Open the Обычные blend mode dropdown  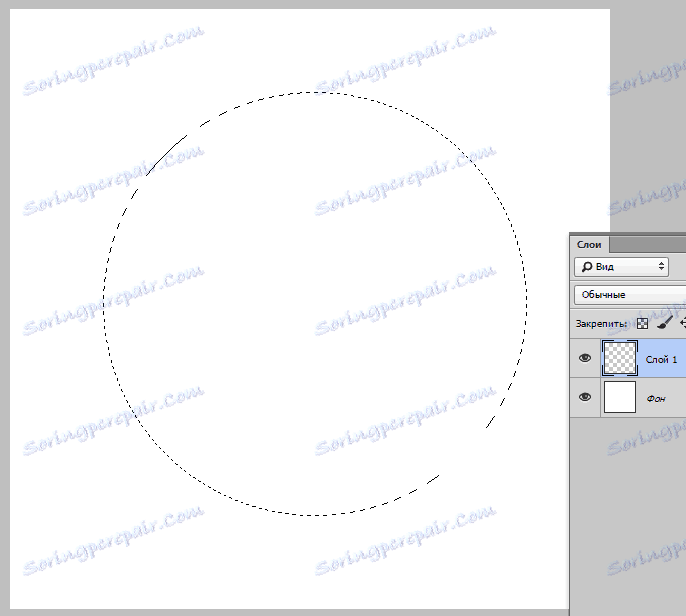(630, 295)
